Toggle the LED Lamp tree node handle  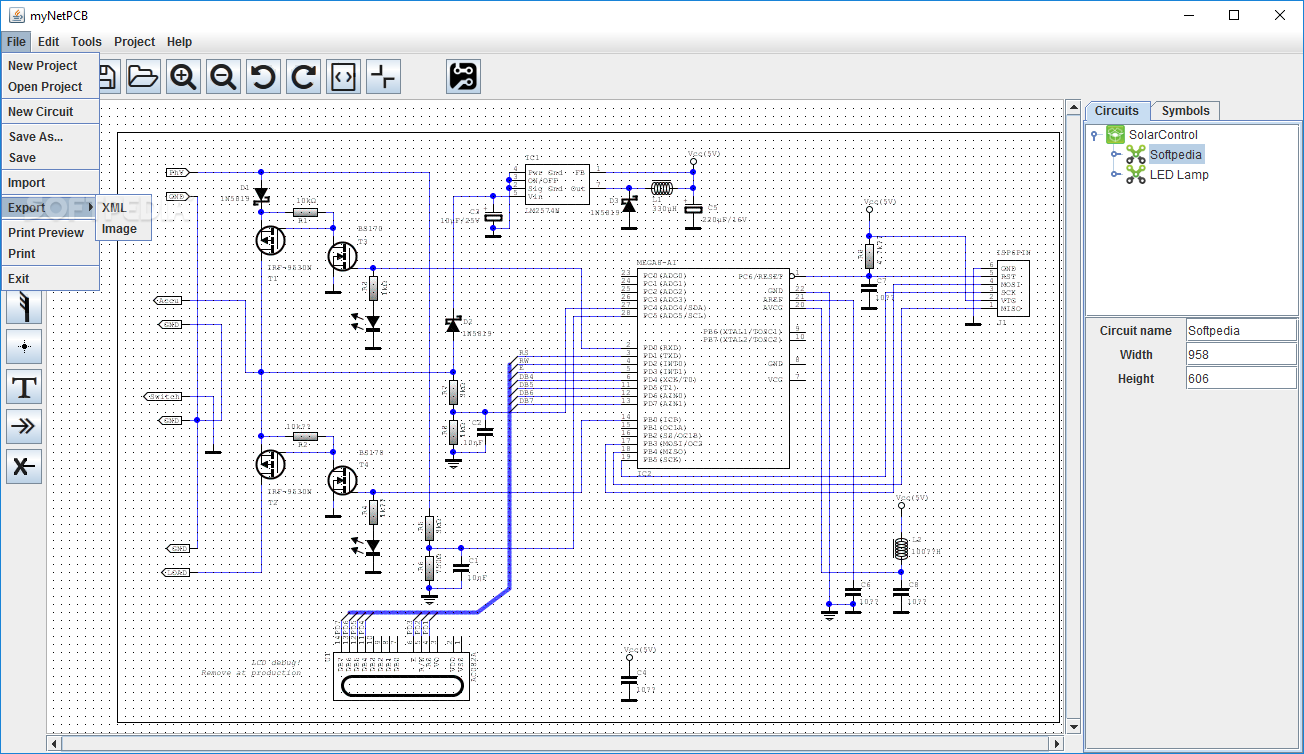(1115, 175)
